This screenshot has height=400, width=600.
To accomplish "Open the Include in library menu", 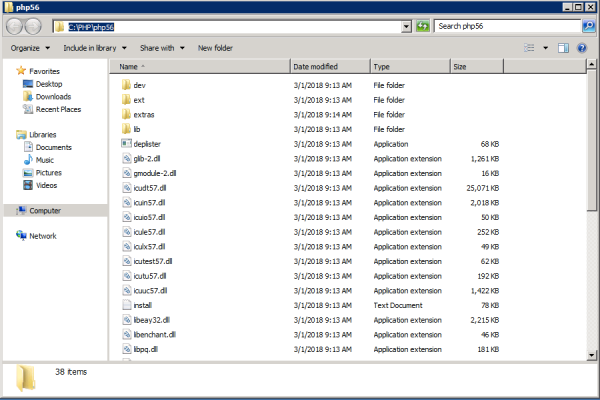I will (x=95, y=48).
